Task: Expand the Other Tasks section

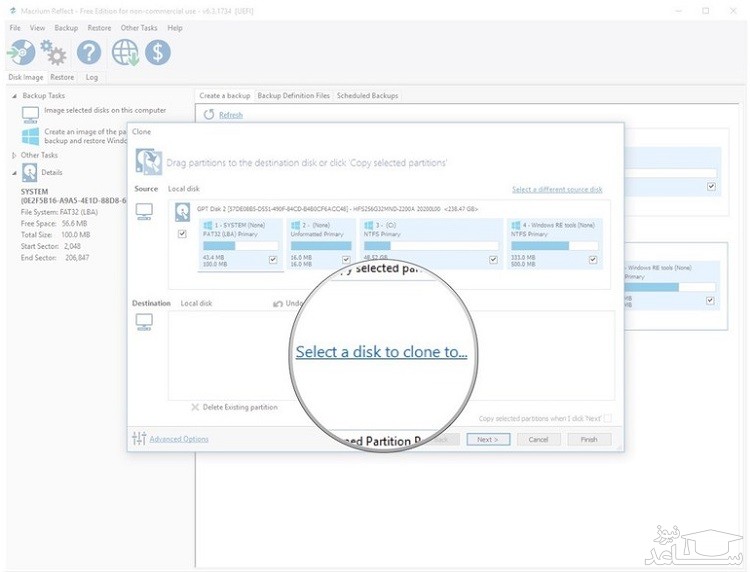Action: pos(14,155)
